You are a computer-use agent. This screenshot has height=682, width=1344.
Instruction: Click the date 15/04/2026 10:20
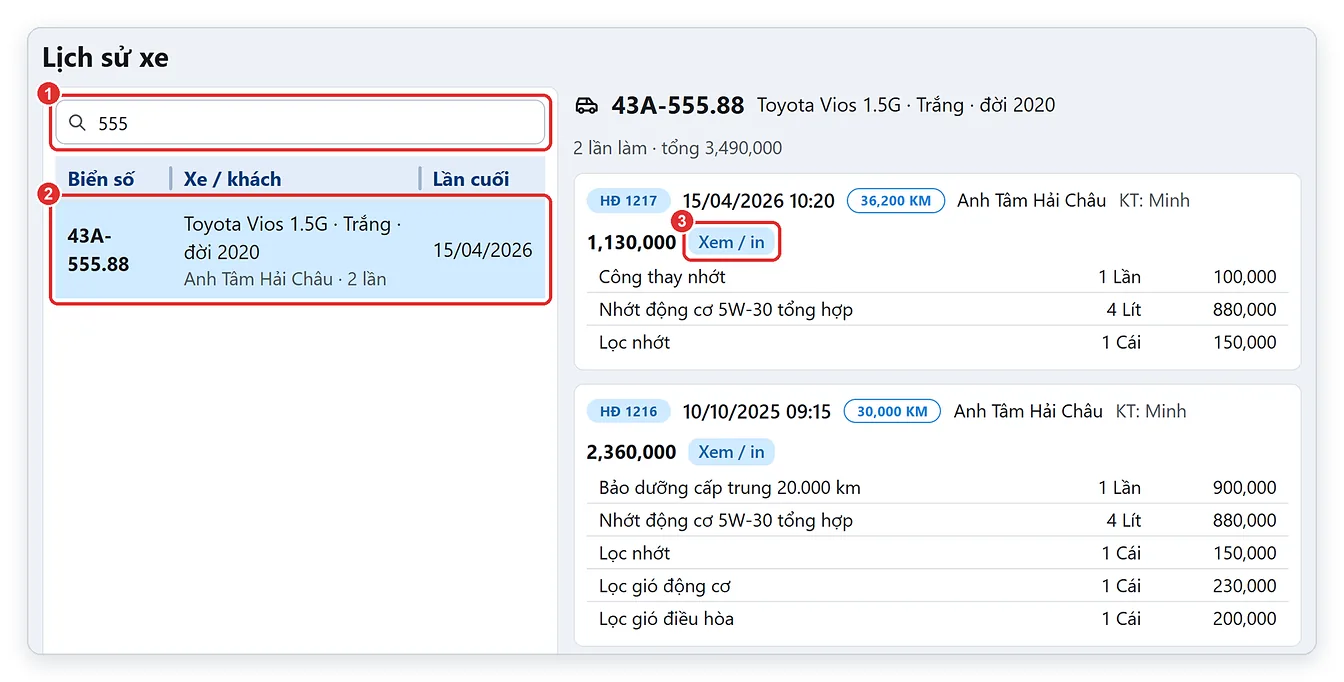point(758,200)
